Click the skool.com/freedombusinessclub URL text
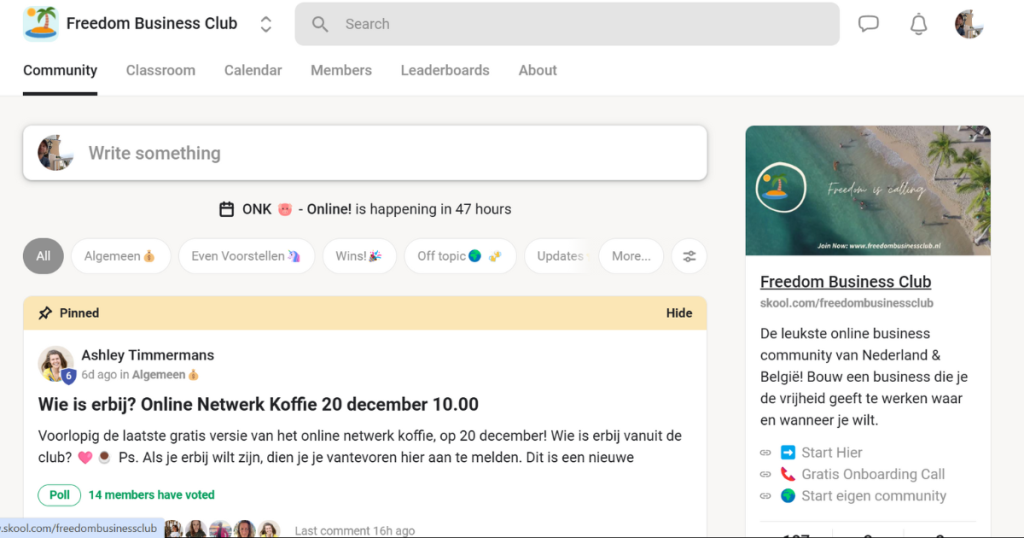Screen dimensions: 1024x538 coord(846,303)
